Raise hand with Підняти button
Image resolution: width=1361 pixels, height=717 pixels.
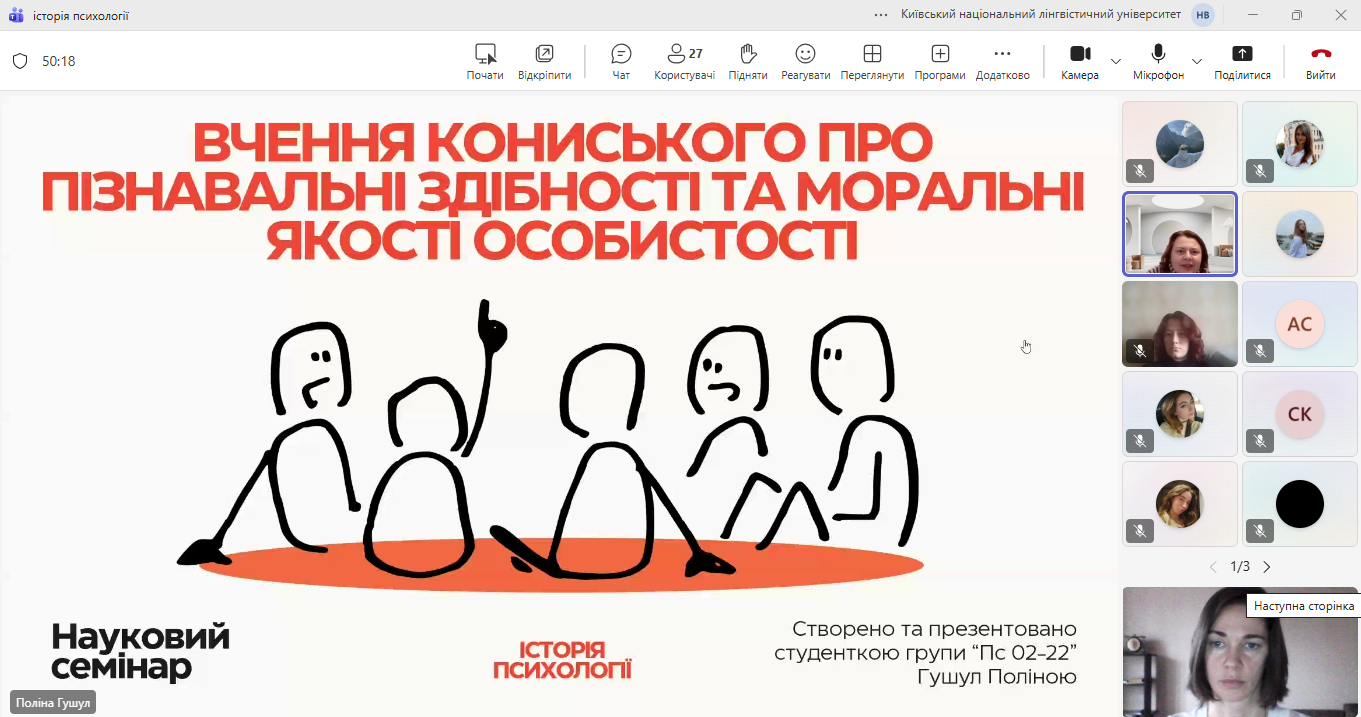tap(747, 61)
